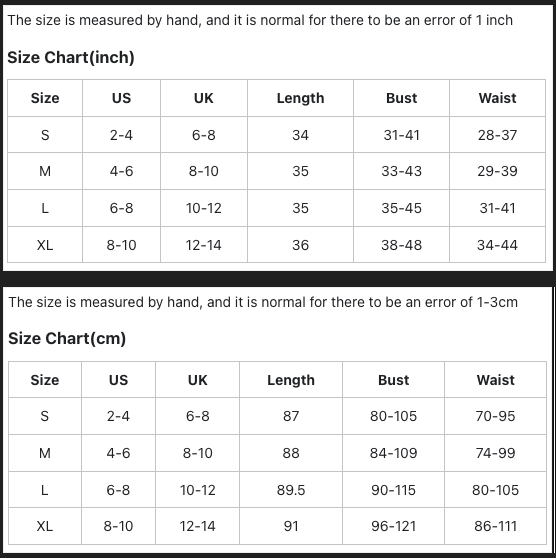Viewport: 556px width, 558px height.
Task: Select the 96-121 bust cell
Action: tap(393, 526)
